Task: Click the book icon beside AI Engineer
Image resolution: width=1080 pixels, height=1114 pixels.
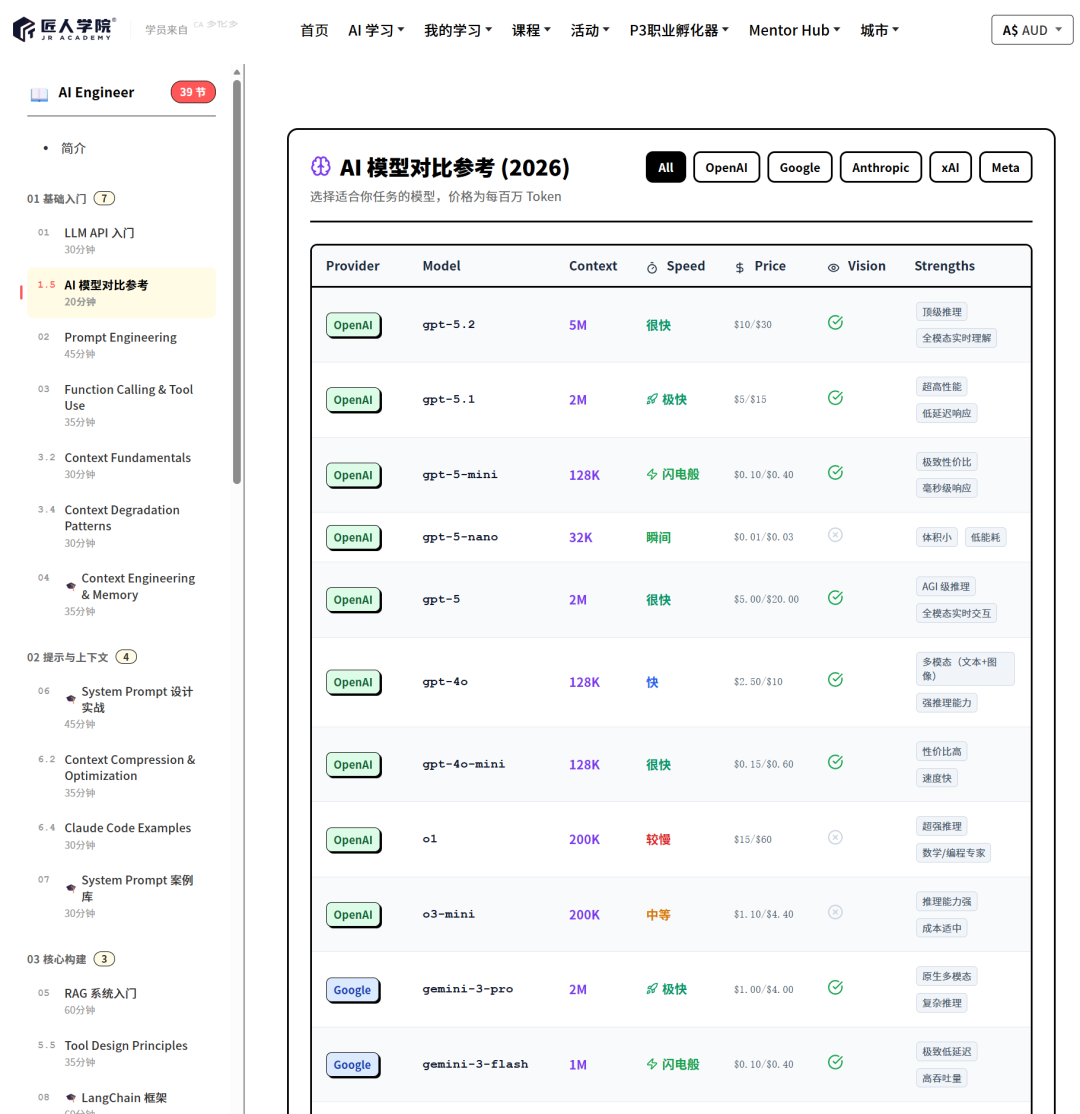Action: pos(39,93)
